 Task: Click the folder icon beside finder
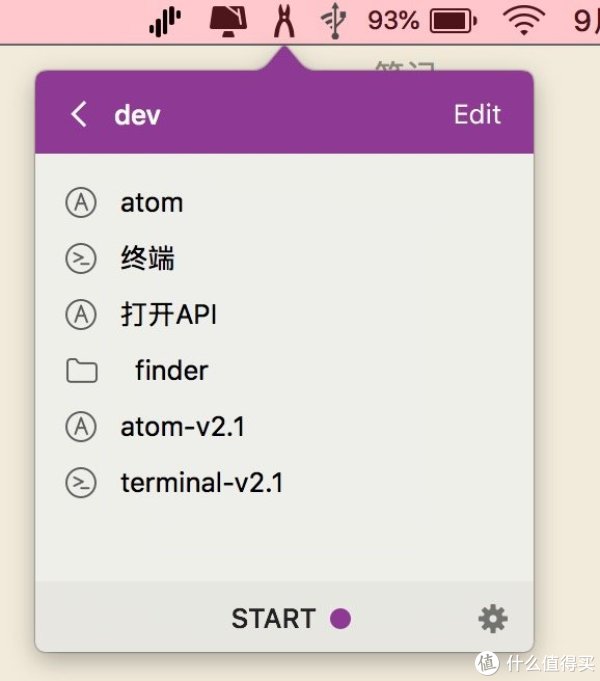(x=80, y=372)
